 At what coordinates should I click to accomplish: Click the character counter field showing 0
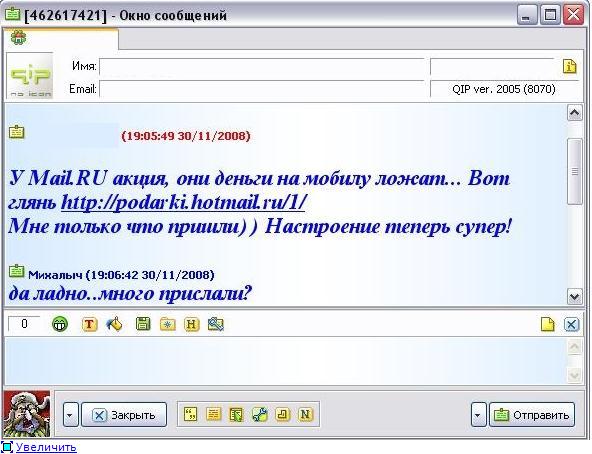tap(24, 324)
